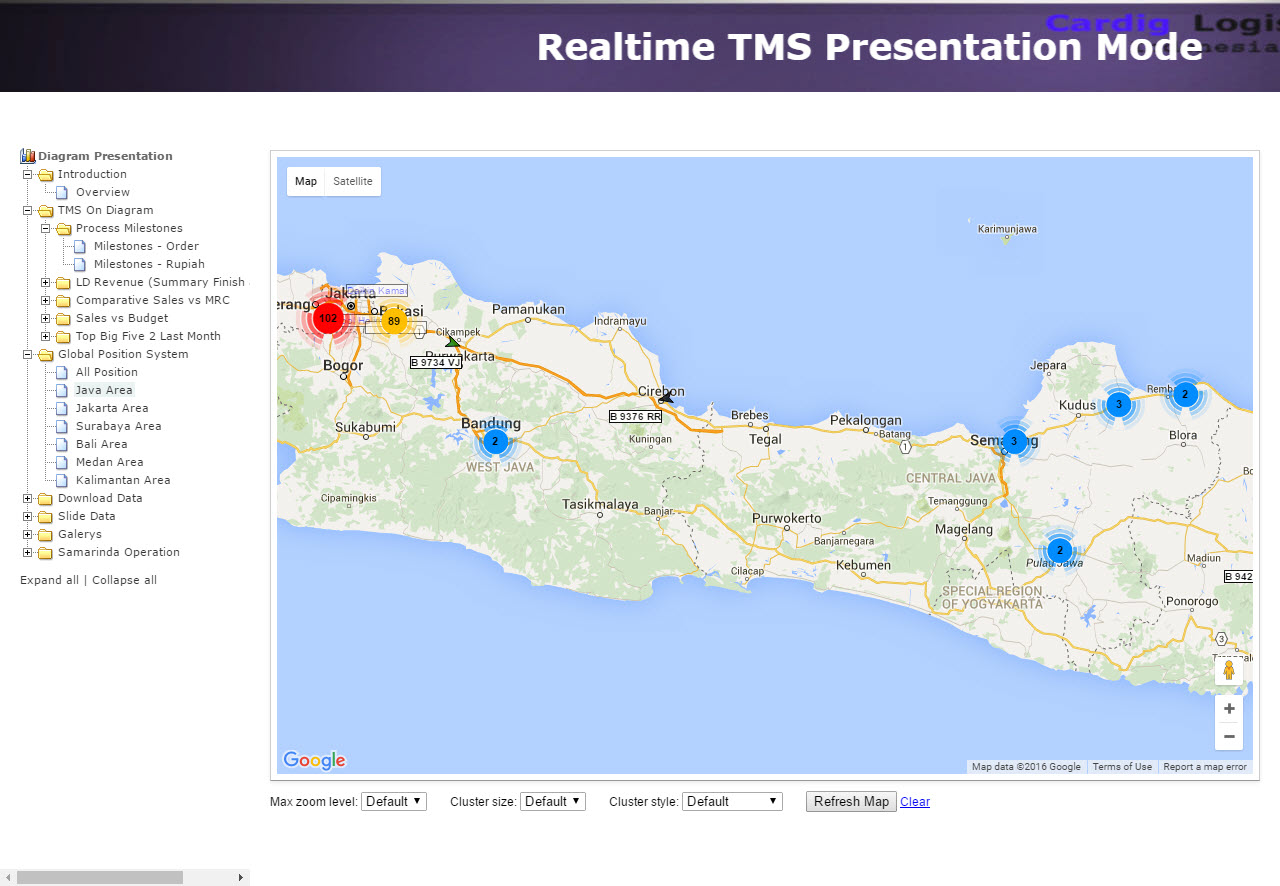Expand the Samarinda Operation node
The height and width of the screenshot is (886, 1280).
[x=27, y=553]
